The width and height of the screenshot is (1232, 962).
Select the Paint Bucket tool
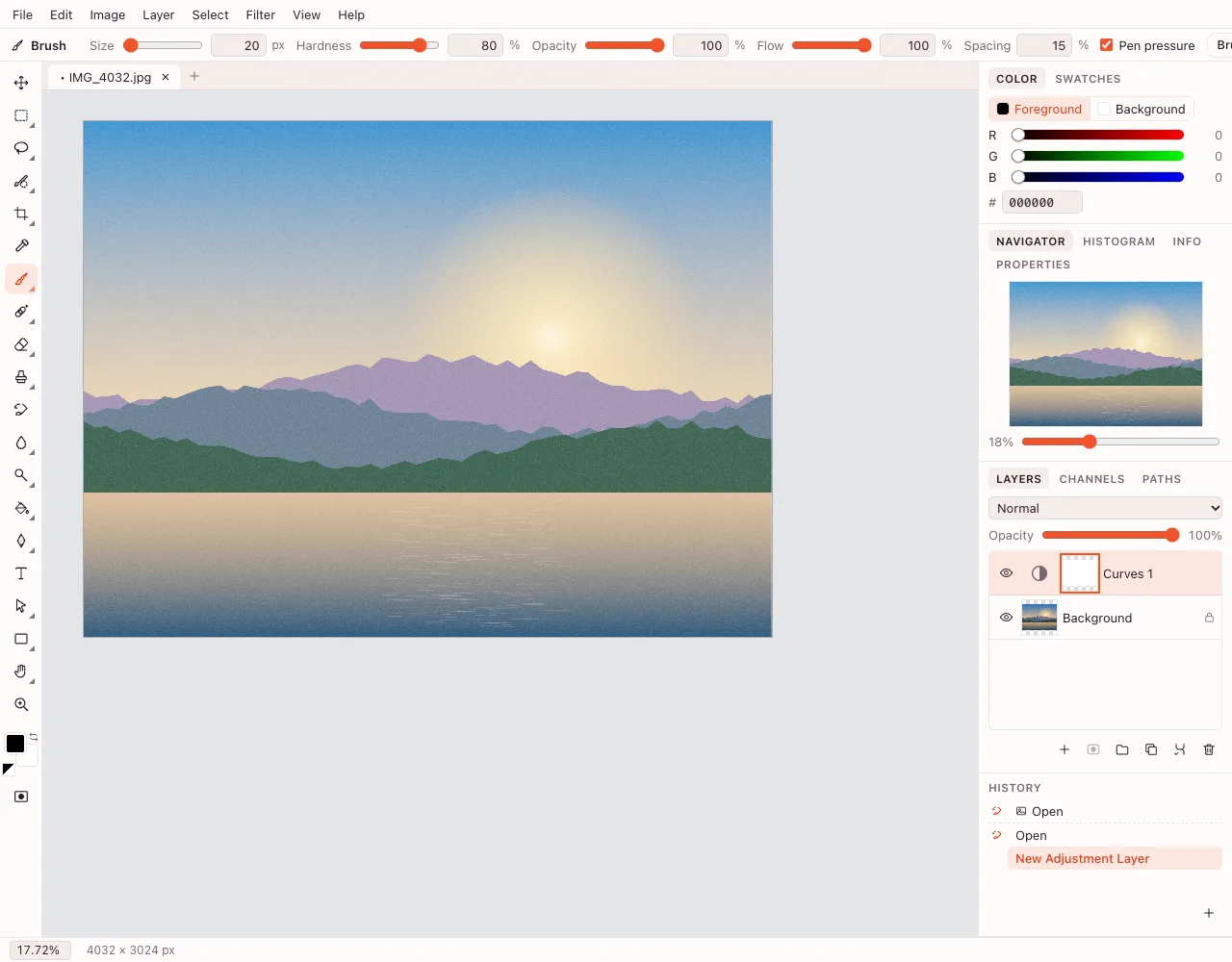[x=21, y=508]
